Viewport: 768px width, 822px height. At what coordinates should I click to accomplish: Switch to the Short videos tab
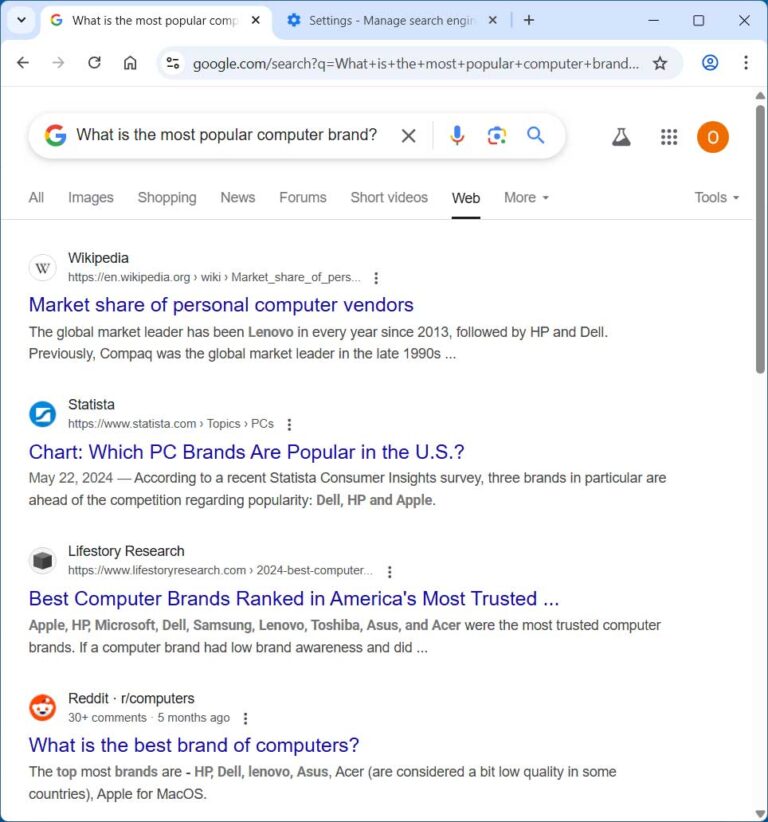tap(389, 198)
